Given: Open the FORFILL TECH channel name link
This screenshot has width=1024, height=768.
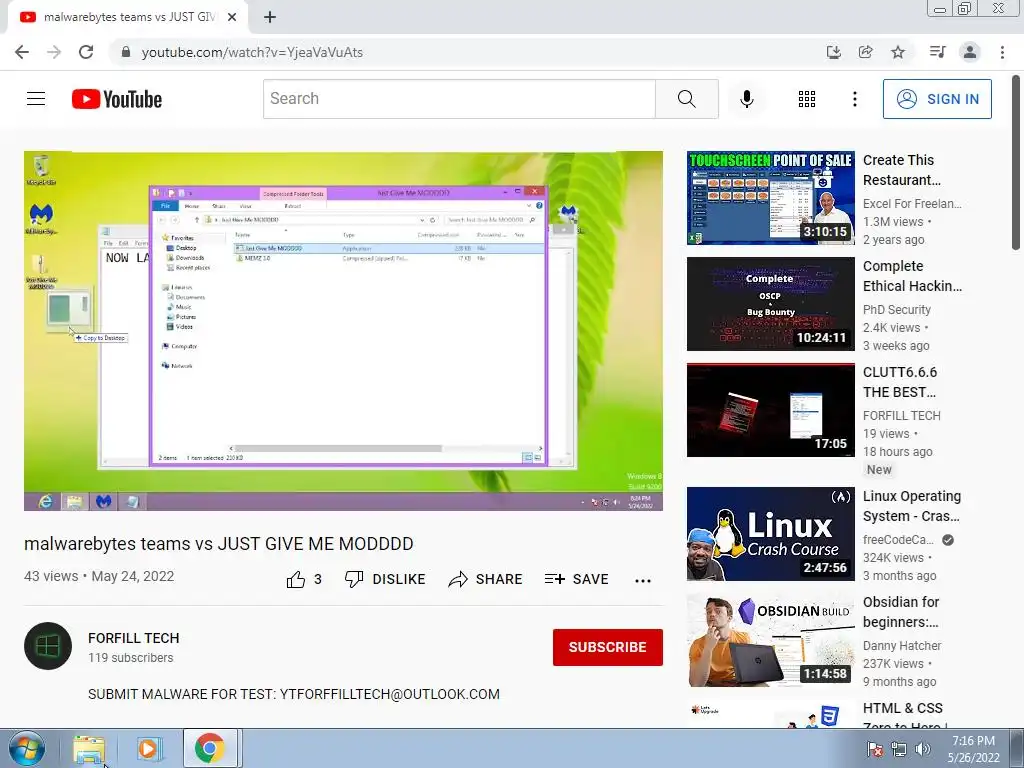Looking at the screenshot, I should pos(133,638).
